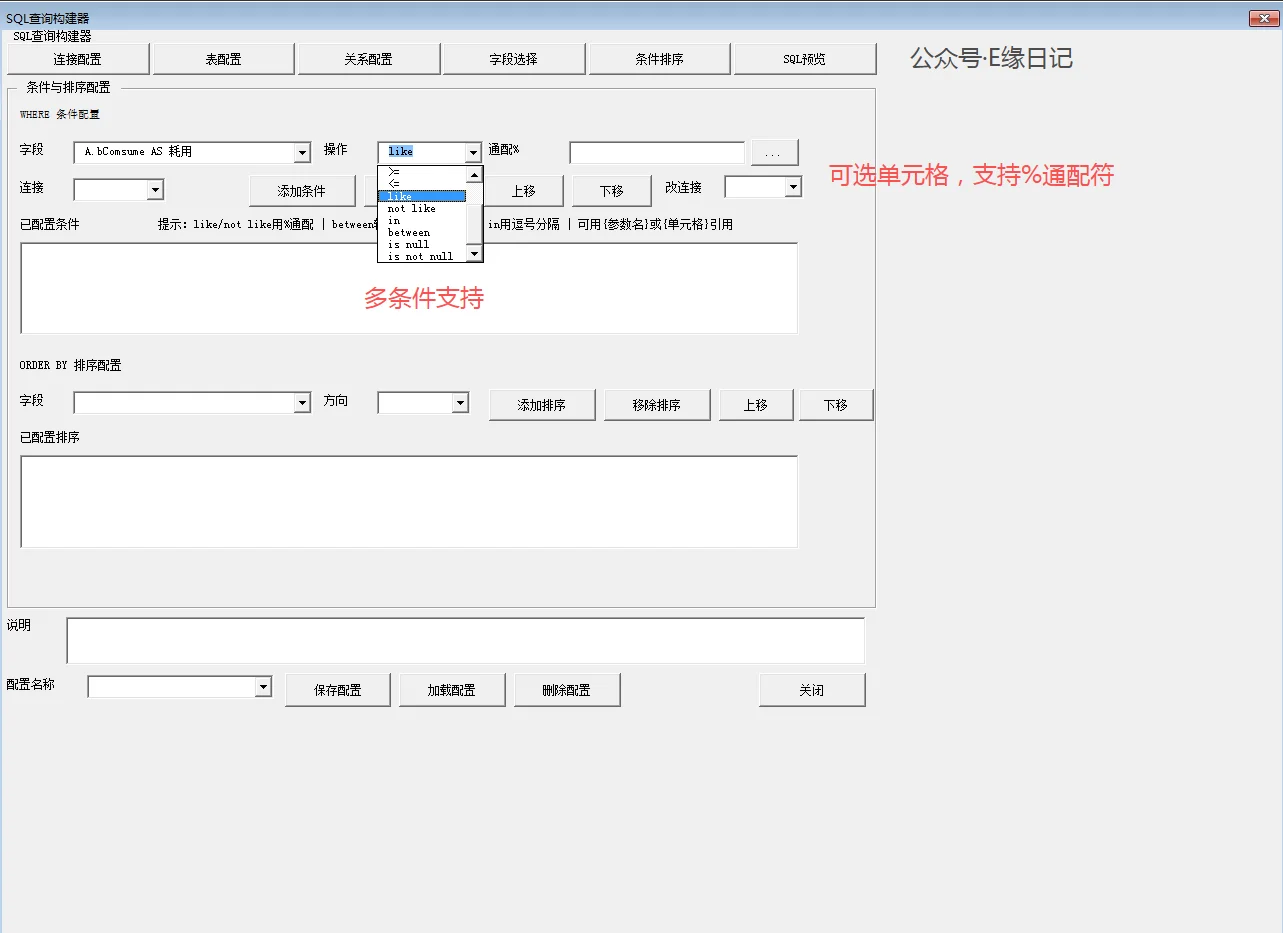Click the 关闭 button
Image resolution: width=1283 pixels, height=933 pixels.
tap(812, 690)
